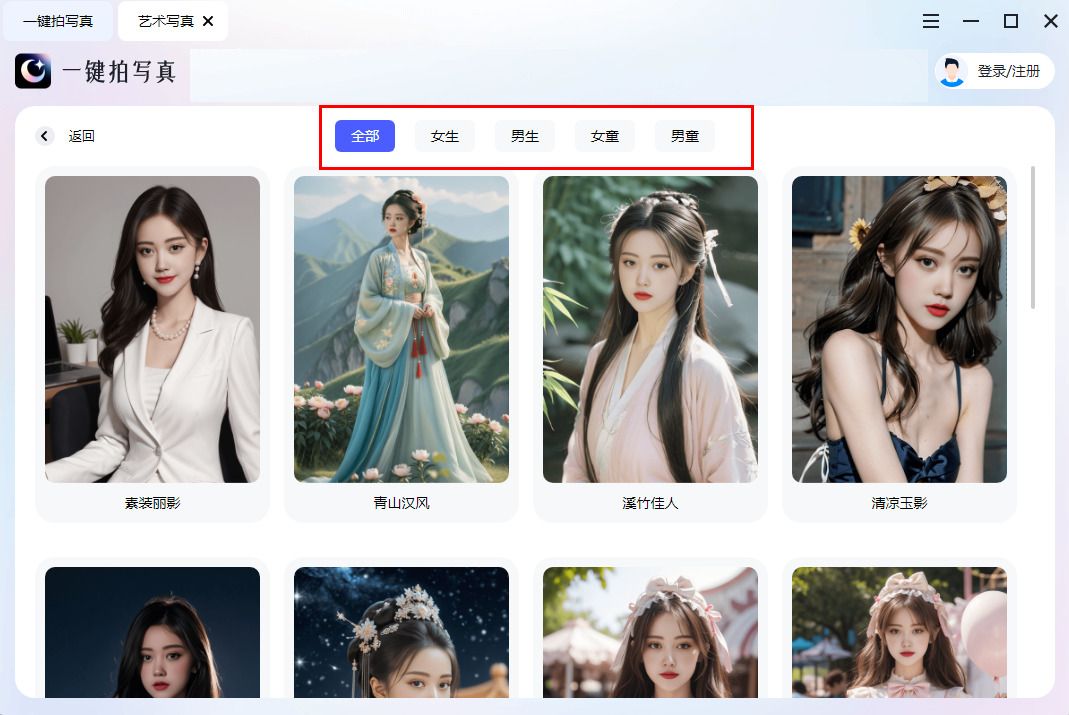The image size is (1069, 715).
Task: Show the 女童 category
Action: point(605,136)
